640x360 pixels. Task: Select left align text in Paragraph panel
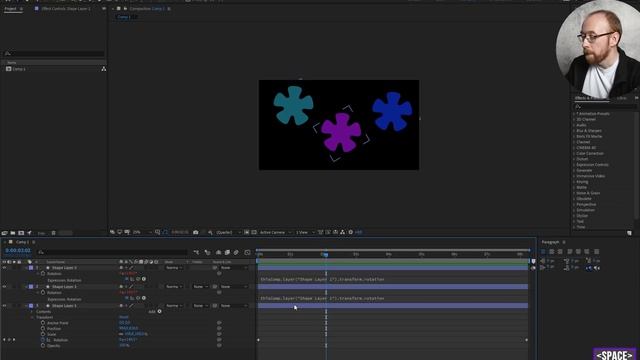543,251
